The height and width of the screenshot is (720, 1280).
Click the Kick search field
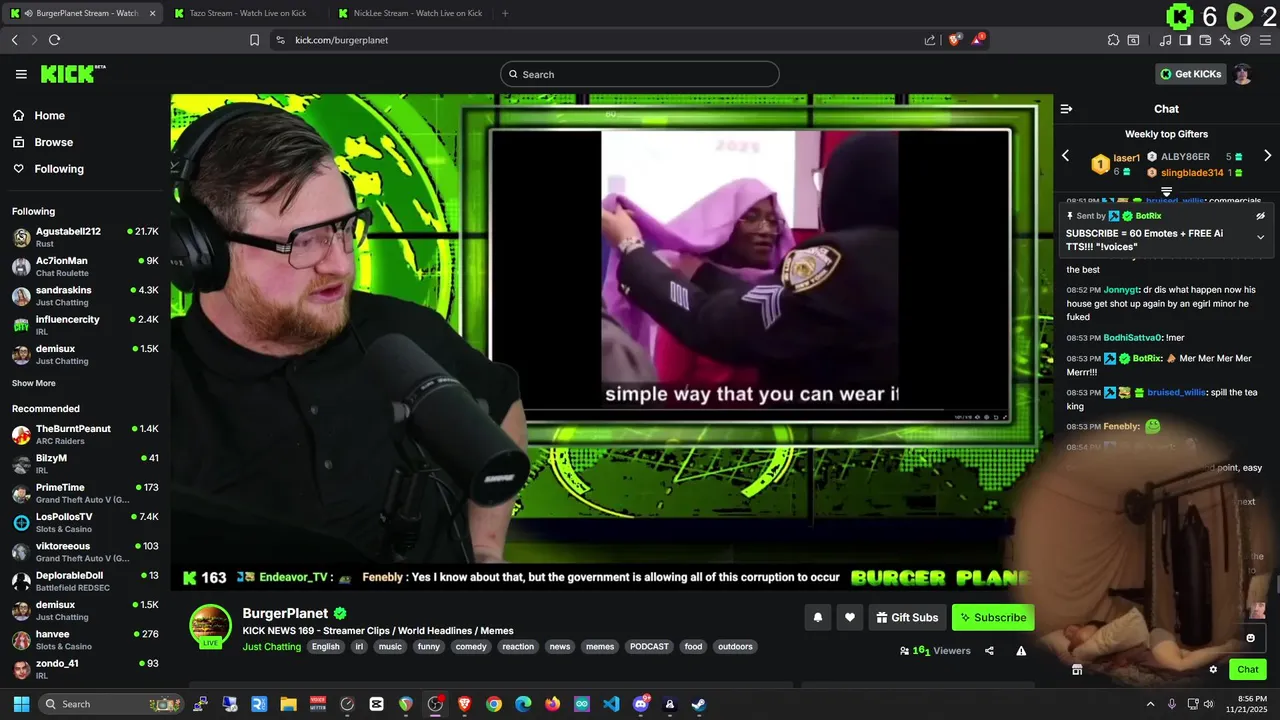pyautogui.click(x=640, y=74)
